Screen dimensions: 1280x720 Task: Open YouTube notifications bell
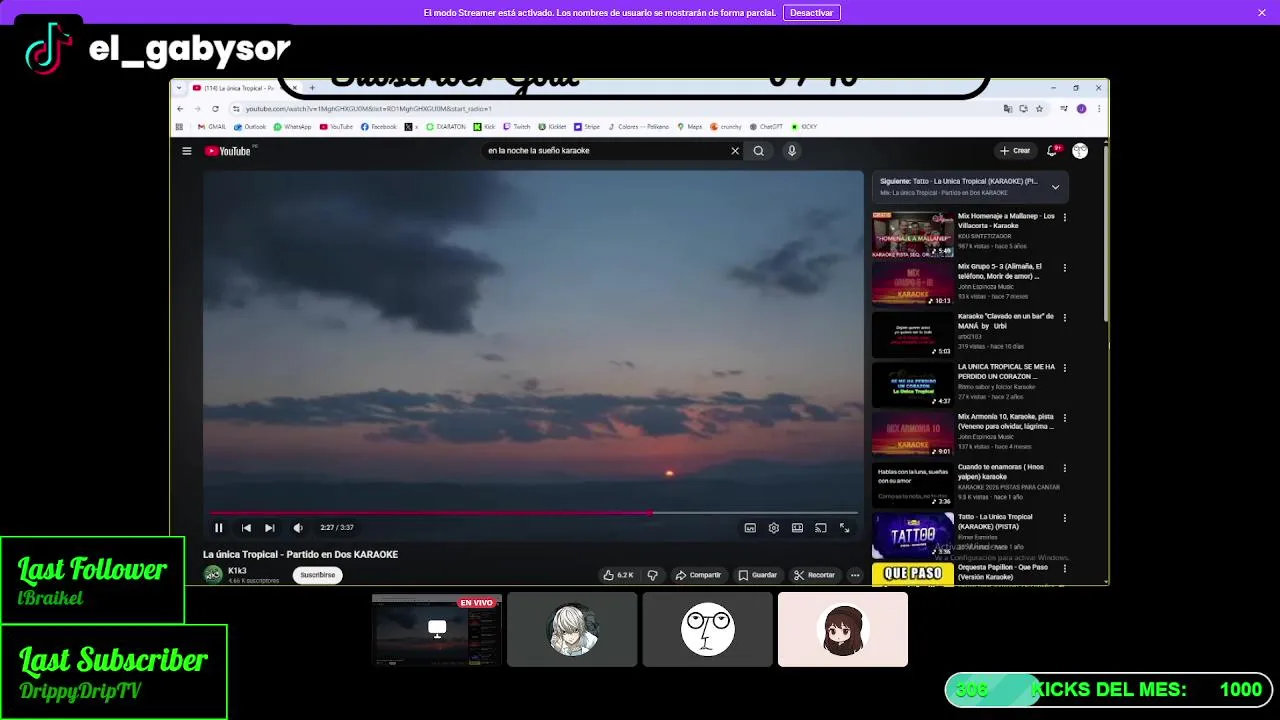pyautogui.click(x=1052, y=151)
